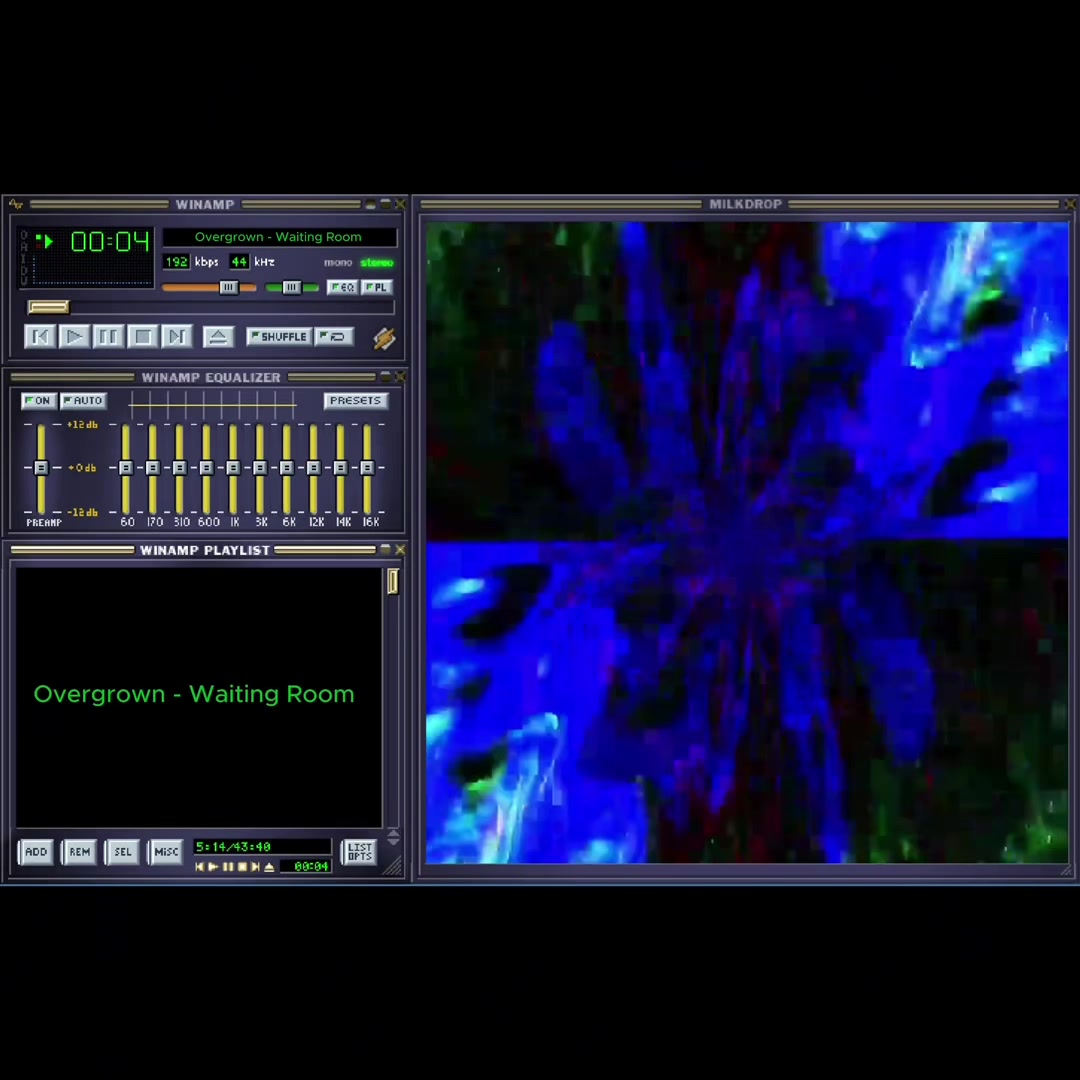This screenshot has height=1080, width=1080.
Task: Toggle the PL playlist window button
Action: coord(377,287)
